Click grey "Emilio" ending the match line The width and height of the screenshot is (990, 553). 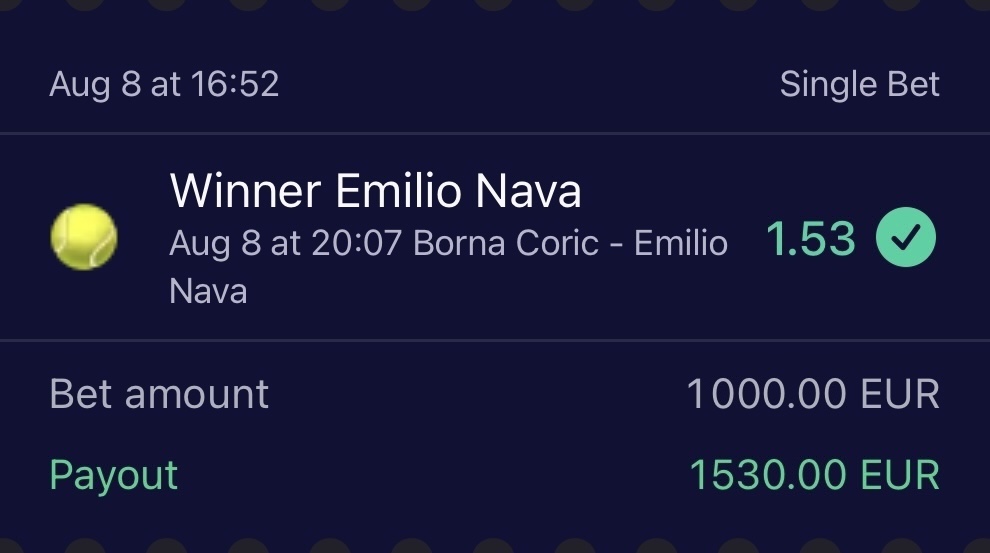(681, 243)
